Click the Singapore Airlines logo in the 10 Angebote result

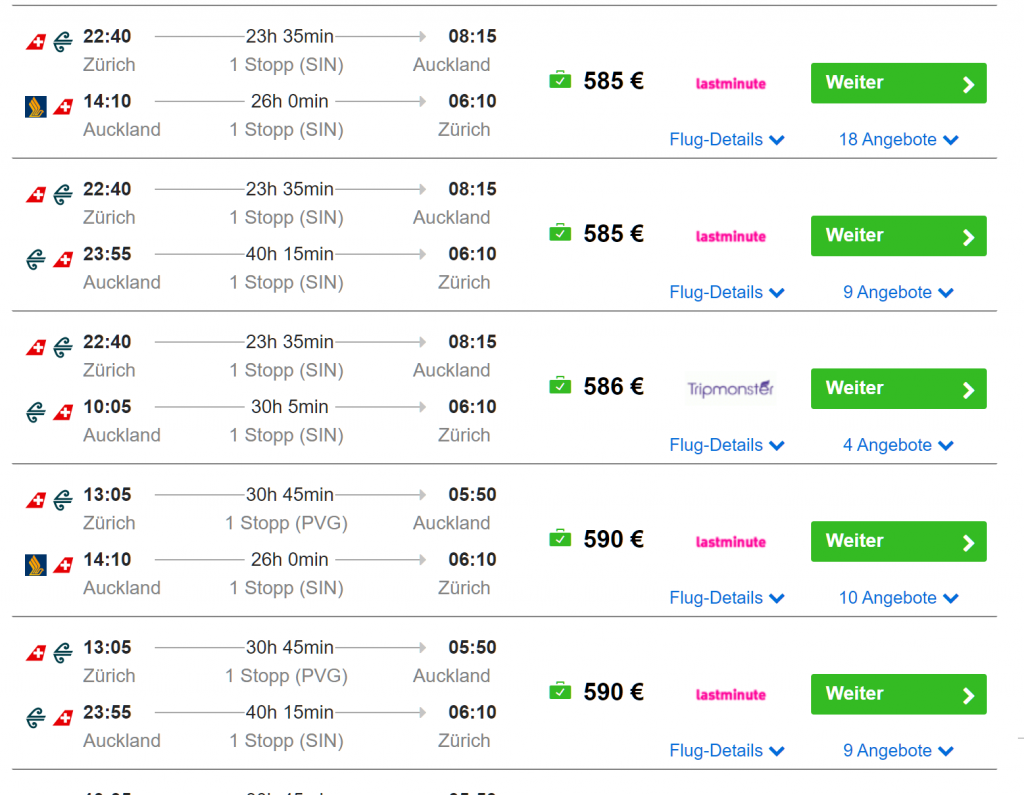[35, 565]
